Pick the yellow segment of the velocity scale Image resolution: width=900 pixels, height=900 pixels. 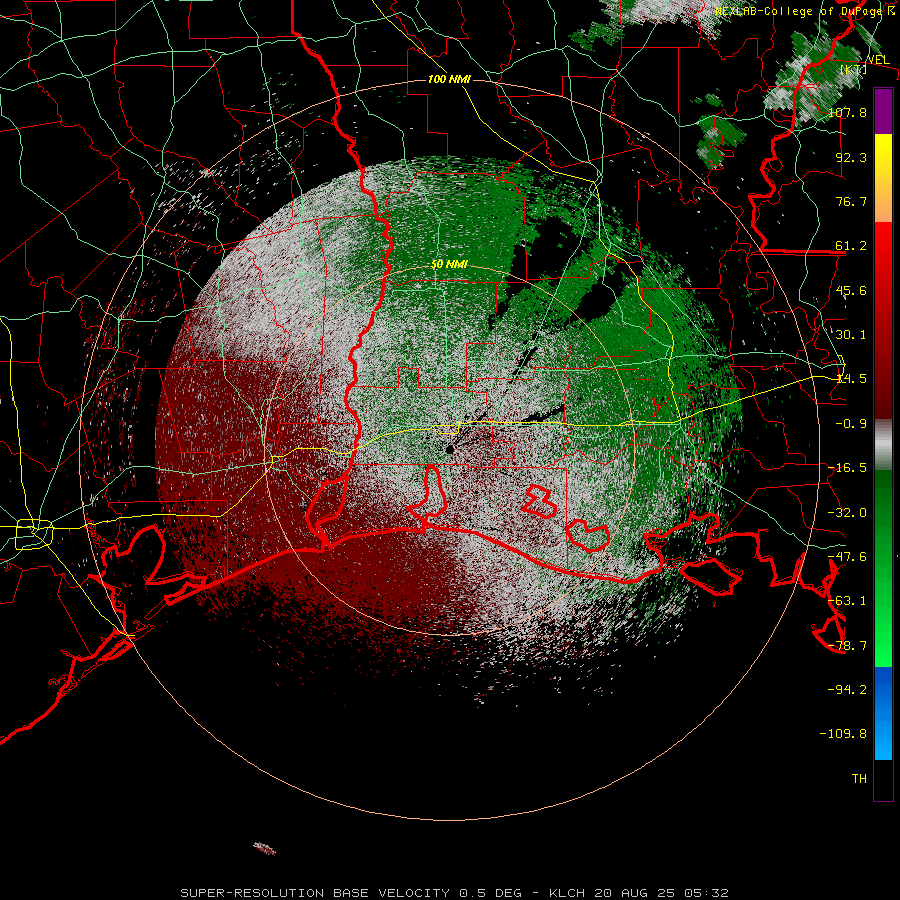(883, 177)
